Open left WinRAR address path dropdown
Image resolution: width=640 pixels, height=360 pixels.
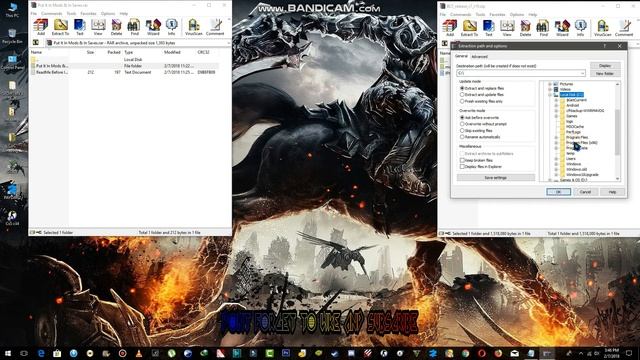(x=228, y=43)
